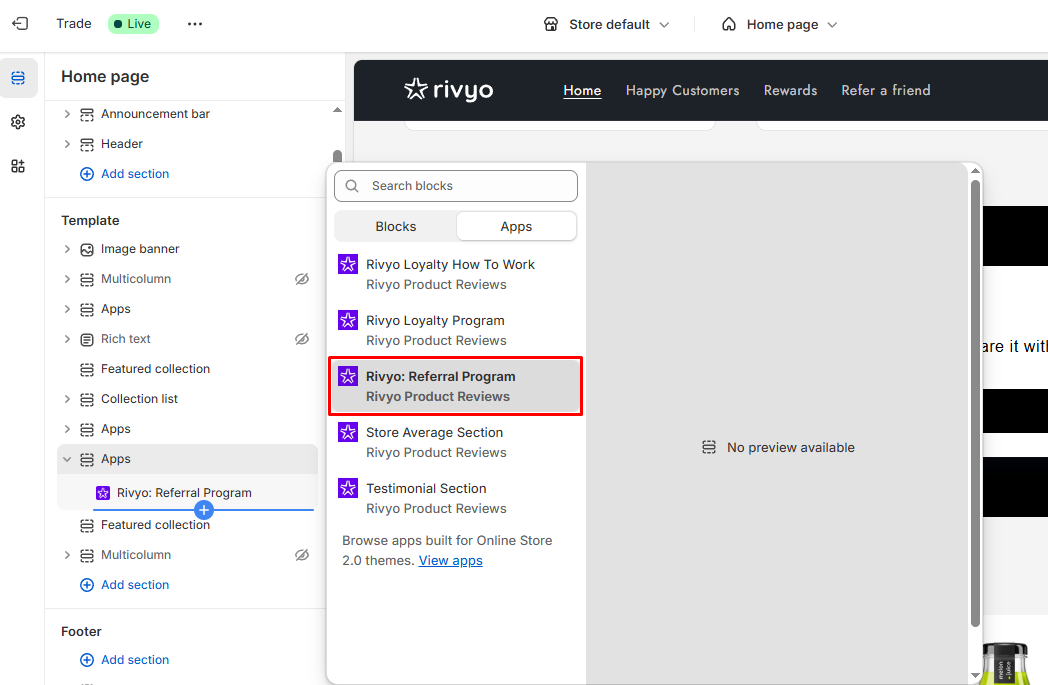This screenshot has height=685, width=1048.
Task: Select Testimonial Section app block
Action: tap(456, 499)
